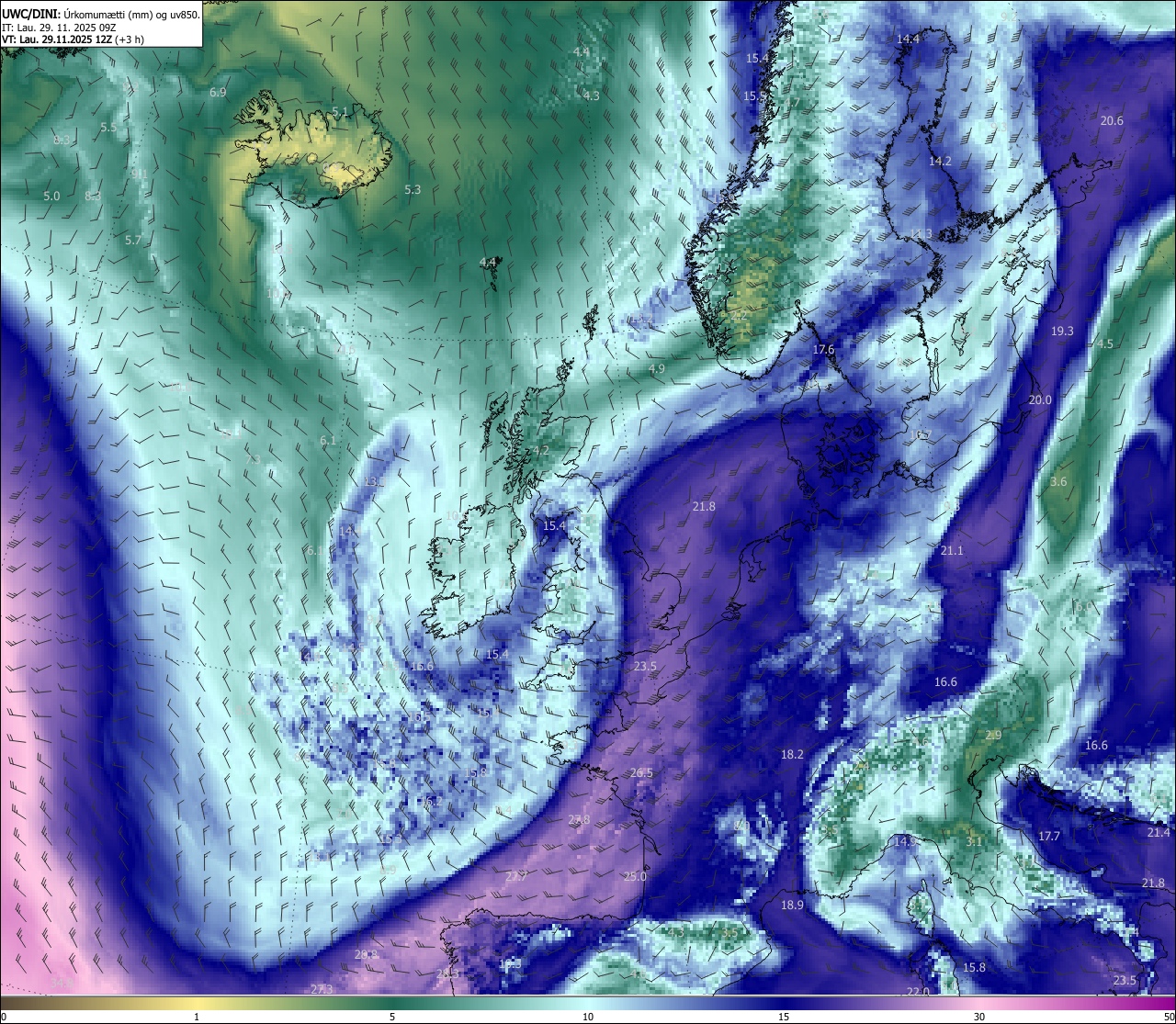
Task: Click the 5.7 value label on the map
Action: click(x=133, y=241)
